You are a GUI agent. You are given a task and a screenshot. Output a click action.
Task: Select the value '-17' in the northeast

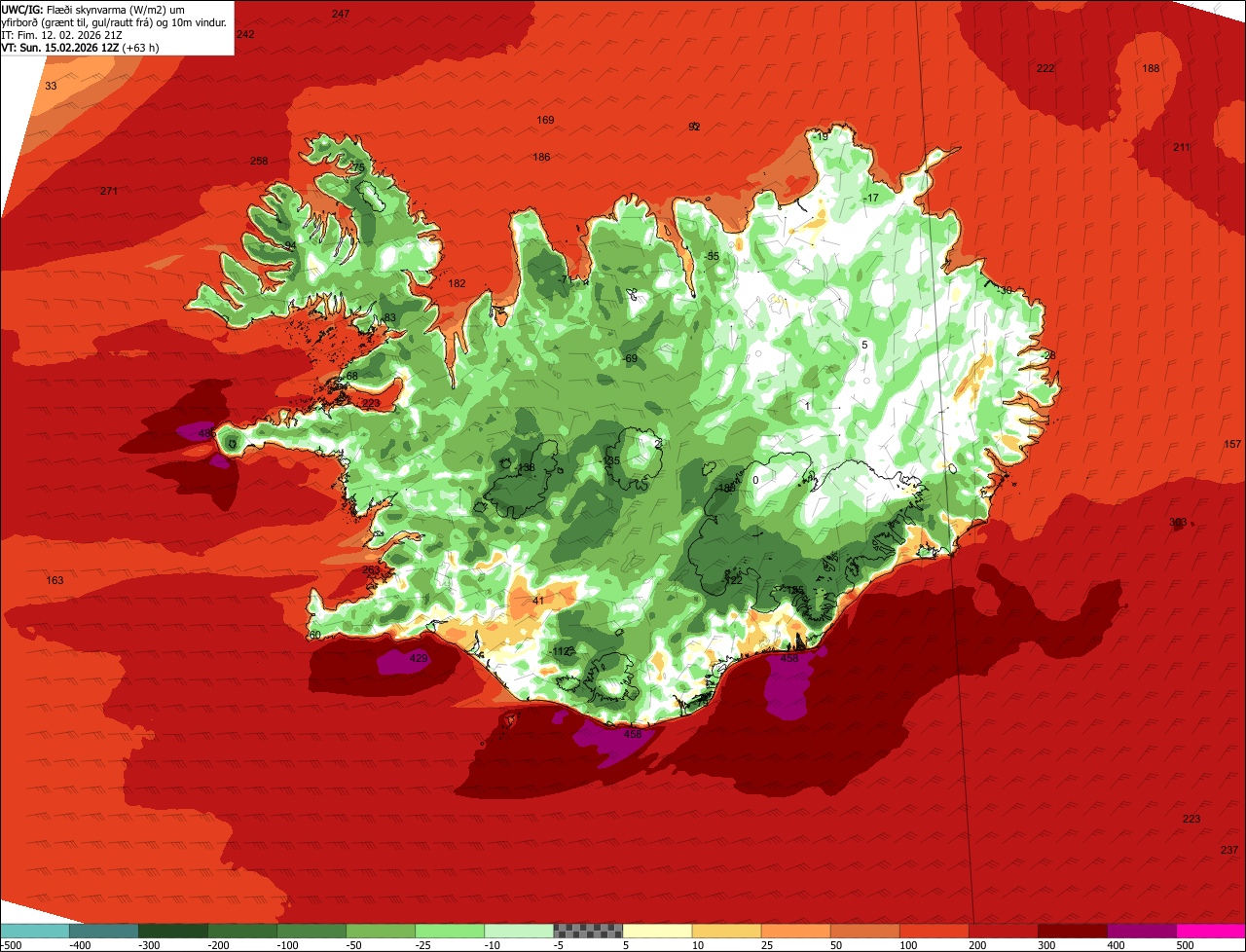click(x=871, y=198)
